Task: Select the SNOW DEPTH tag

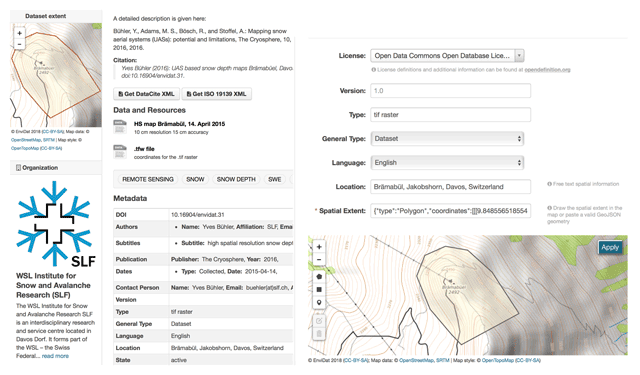Action: [x=236, y=180]
